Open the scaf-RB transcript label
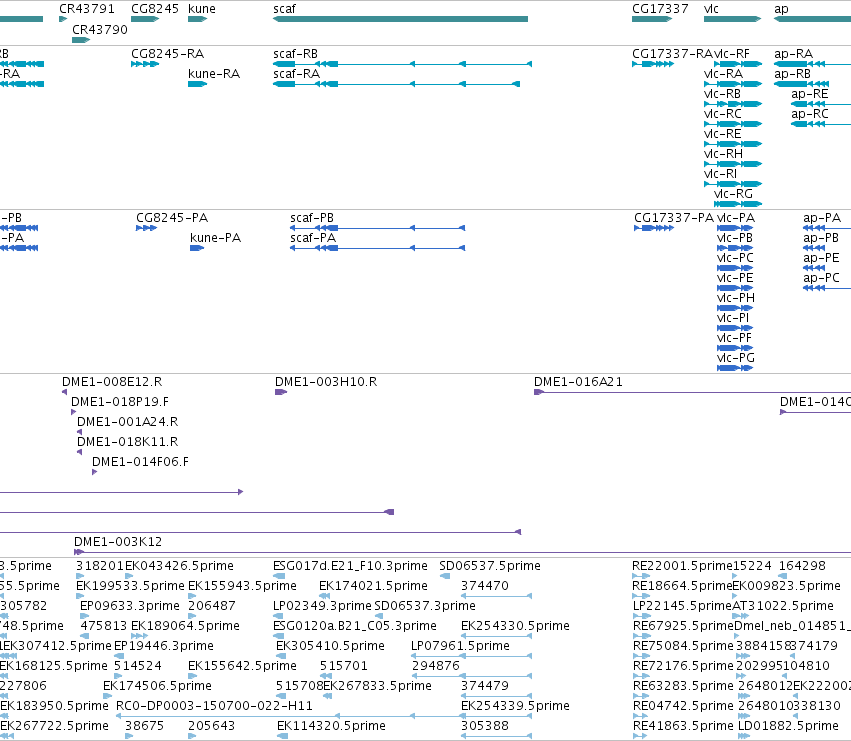 295,54
